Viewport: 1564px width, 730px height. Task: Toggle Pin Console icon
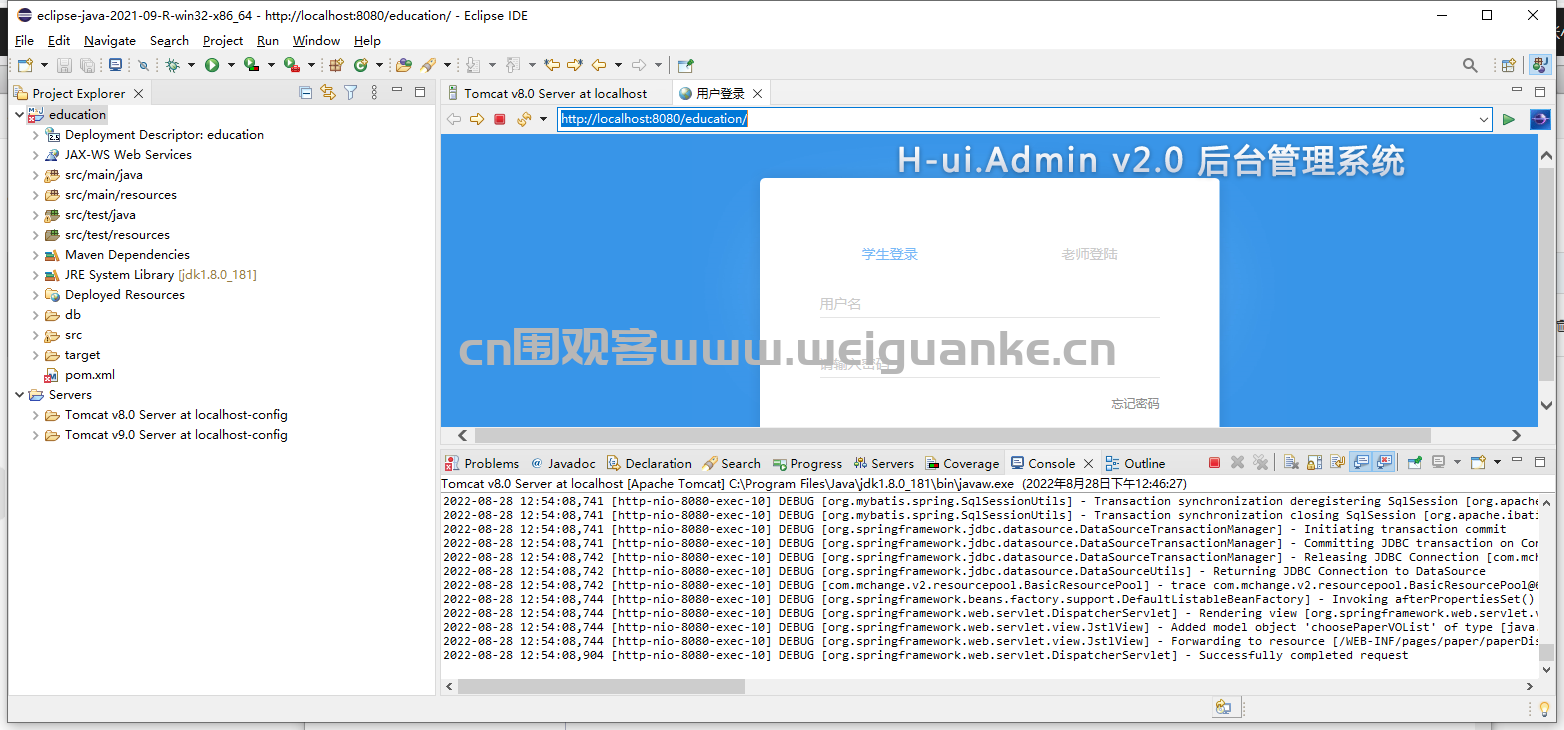pos(1414,463)
